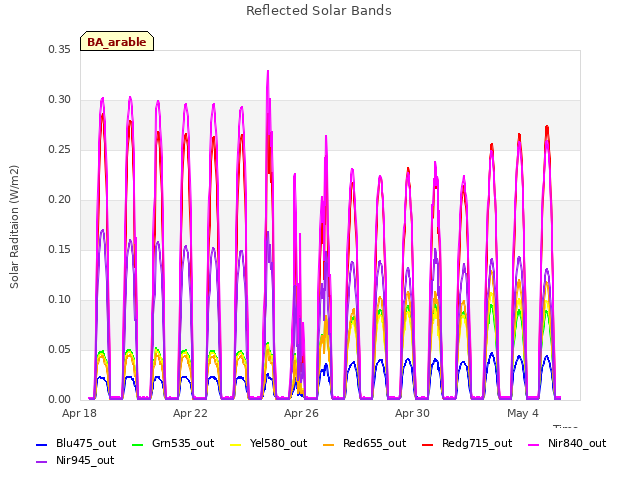
Task: Click the 0.35 y-axis label
Action: coord(60,50)
